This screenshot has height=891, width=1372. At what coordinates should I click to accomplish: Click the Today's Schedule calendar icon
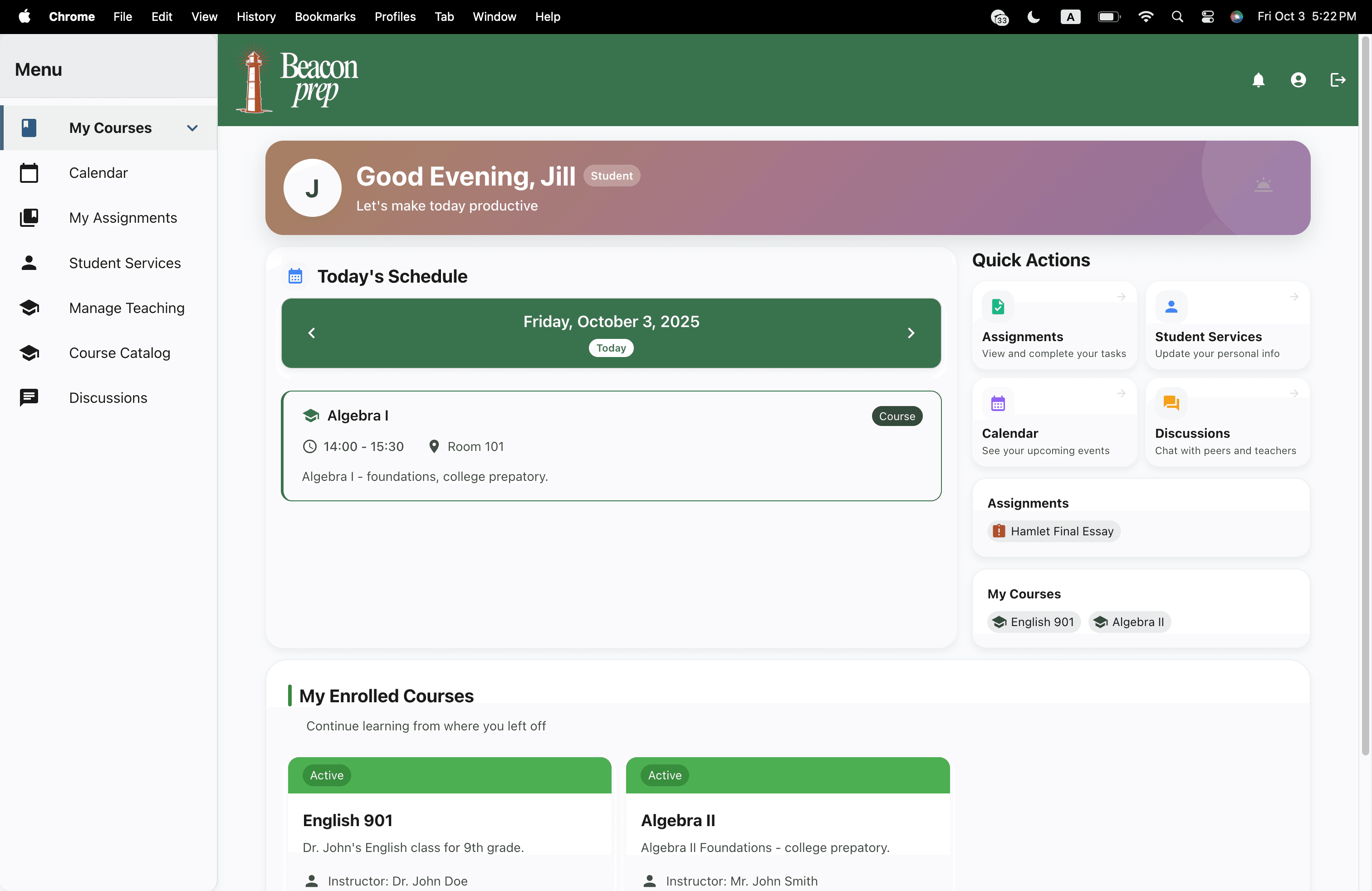click(x=295, y=276)
